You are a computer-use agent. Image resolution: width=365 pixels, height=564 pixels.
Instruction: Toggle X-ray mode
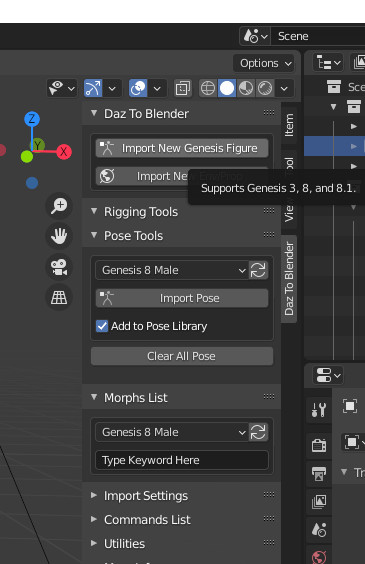[x=183, y=88]
